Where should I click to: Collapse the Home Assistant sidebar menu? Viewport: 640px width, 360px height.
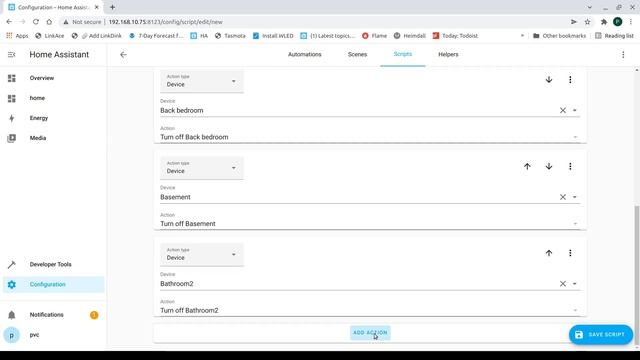click(11, 55)
